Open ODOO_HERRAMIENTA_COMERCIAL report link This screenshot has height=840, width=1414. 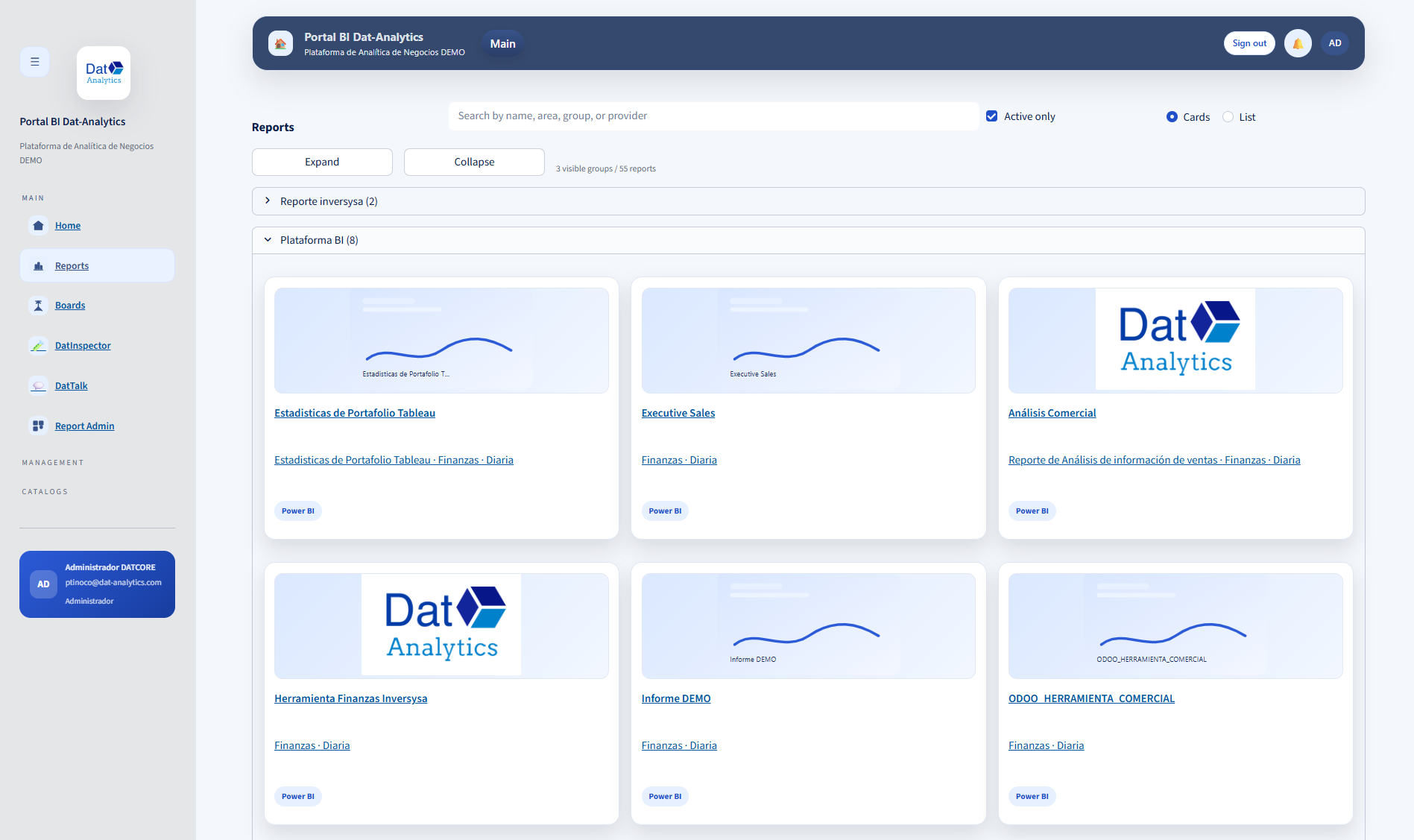pos(1091,698)
